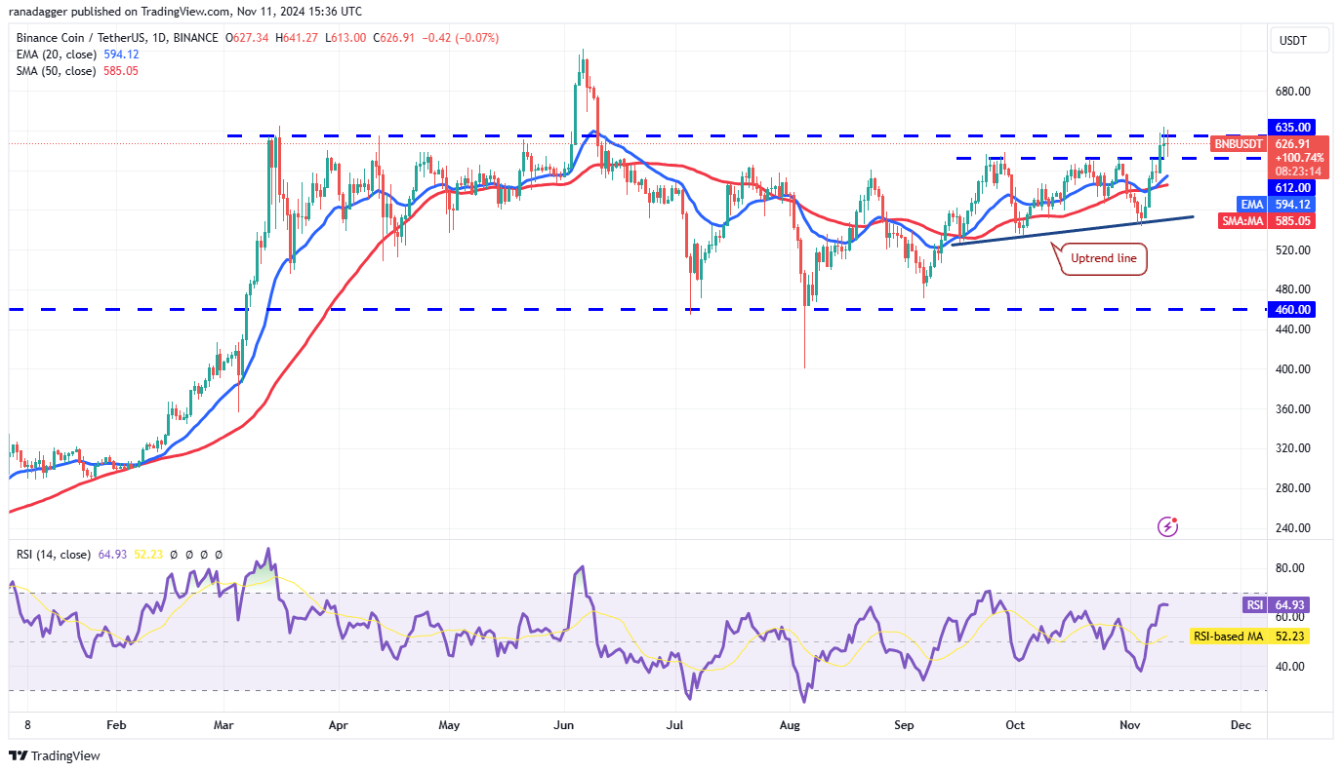Screen dimensions: 1340x768
Task: Click the Dec label on time axis
Action: point(1241,724)
